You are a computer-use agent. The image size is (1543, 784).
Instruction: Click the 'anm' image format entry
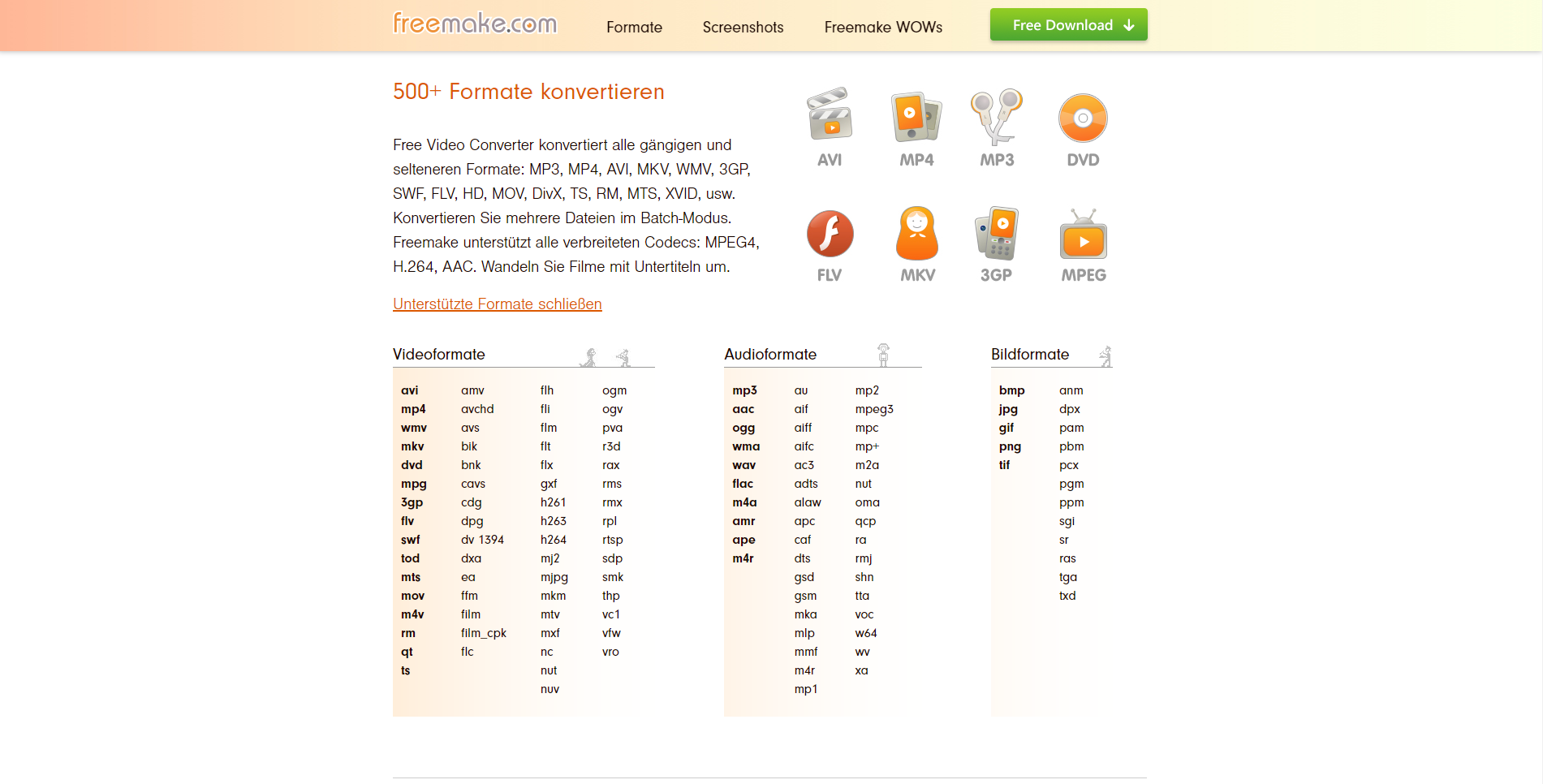1071,390
